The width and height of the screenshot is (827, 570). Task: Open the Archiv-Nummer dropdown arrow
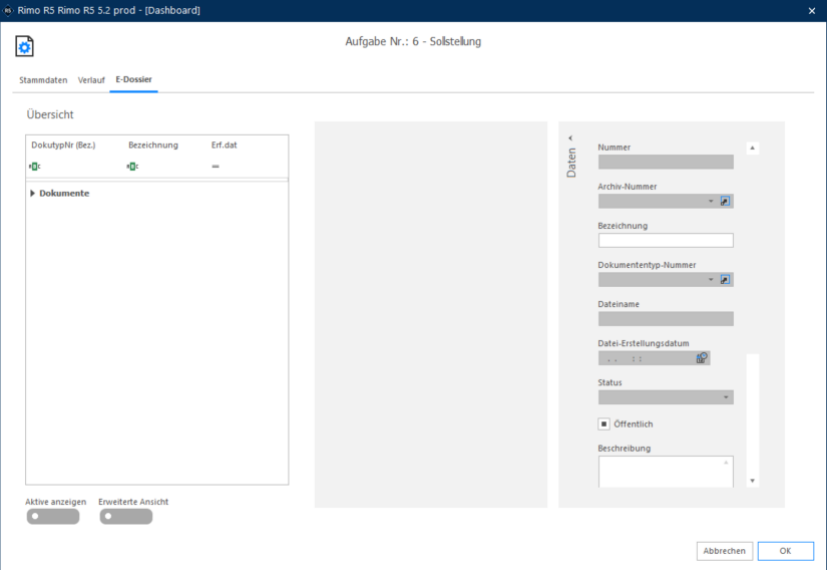pos(710,201)
